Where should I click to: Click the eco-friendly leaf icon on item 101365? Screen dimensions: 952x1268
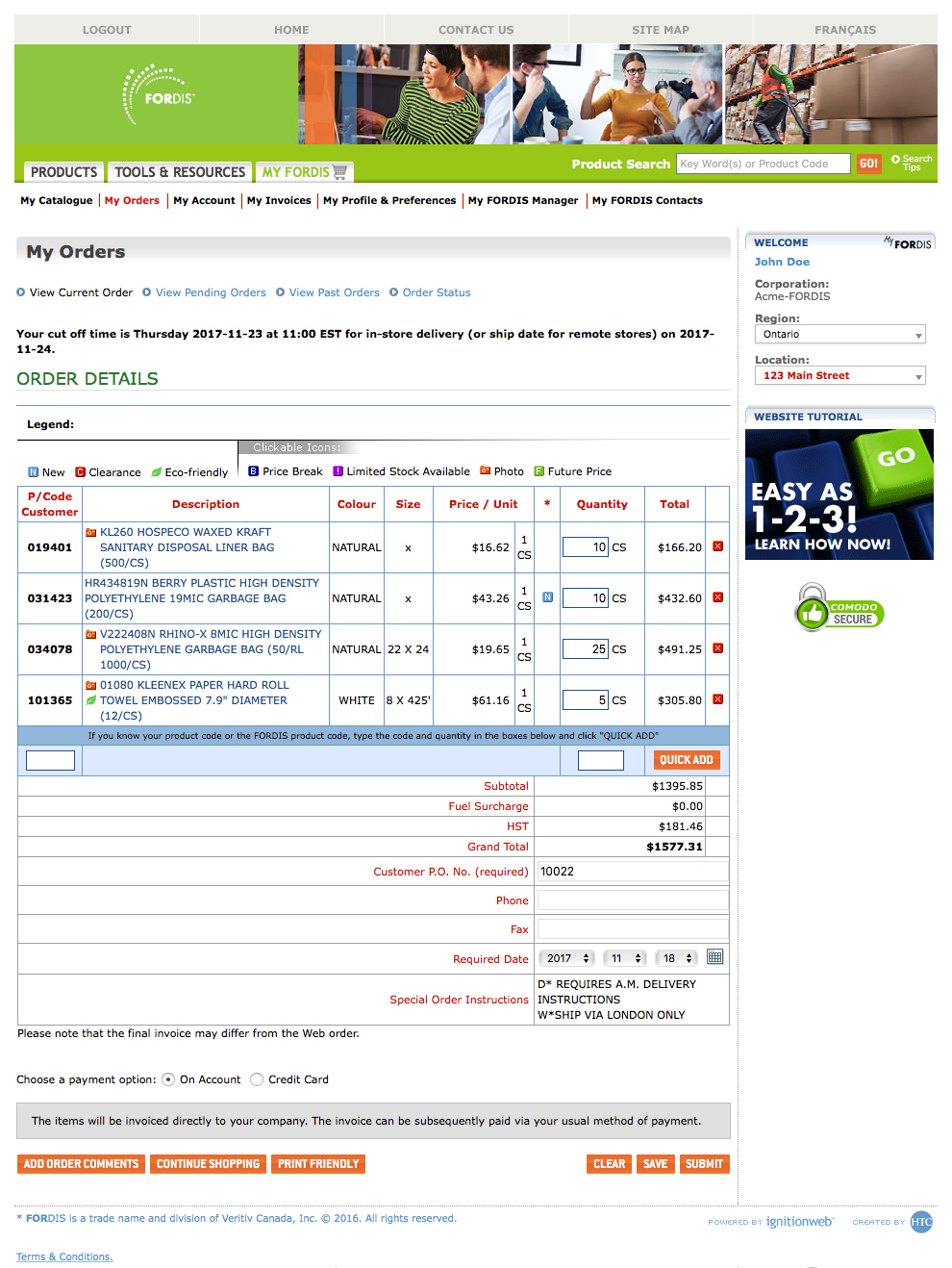(x=90, y=700)
